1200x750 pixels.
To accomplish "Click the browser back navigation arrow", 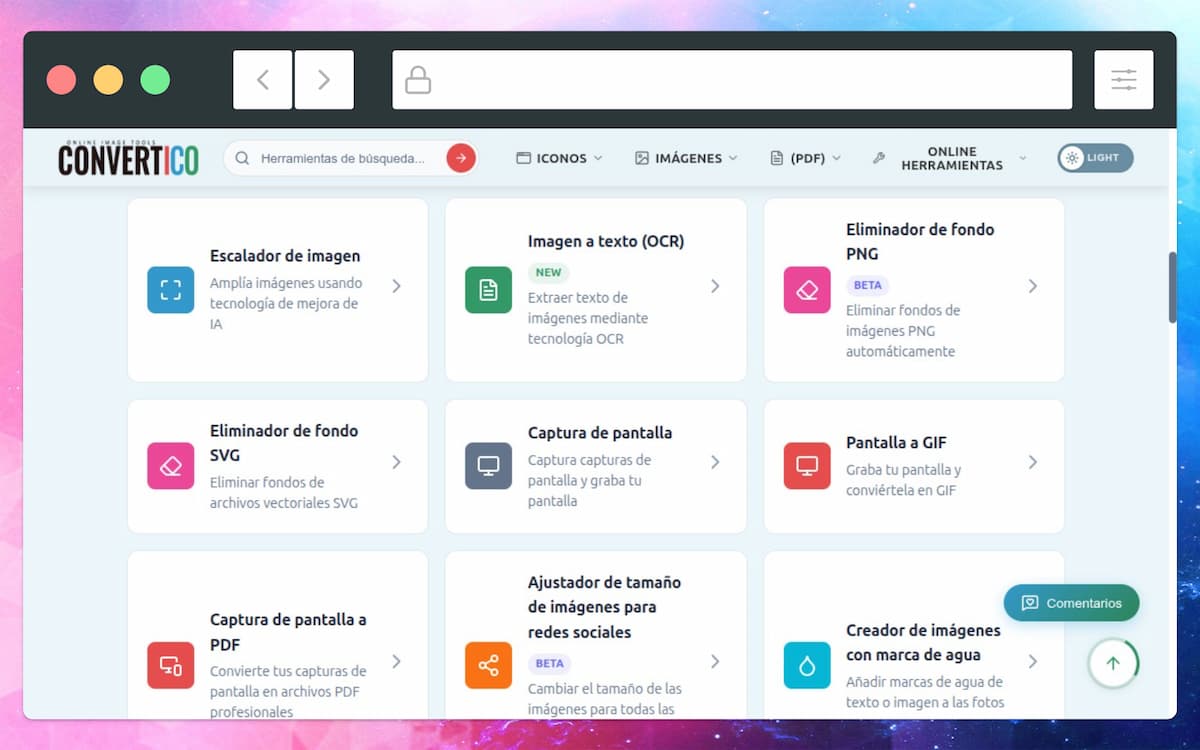I will (262, 78).
